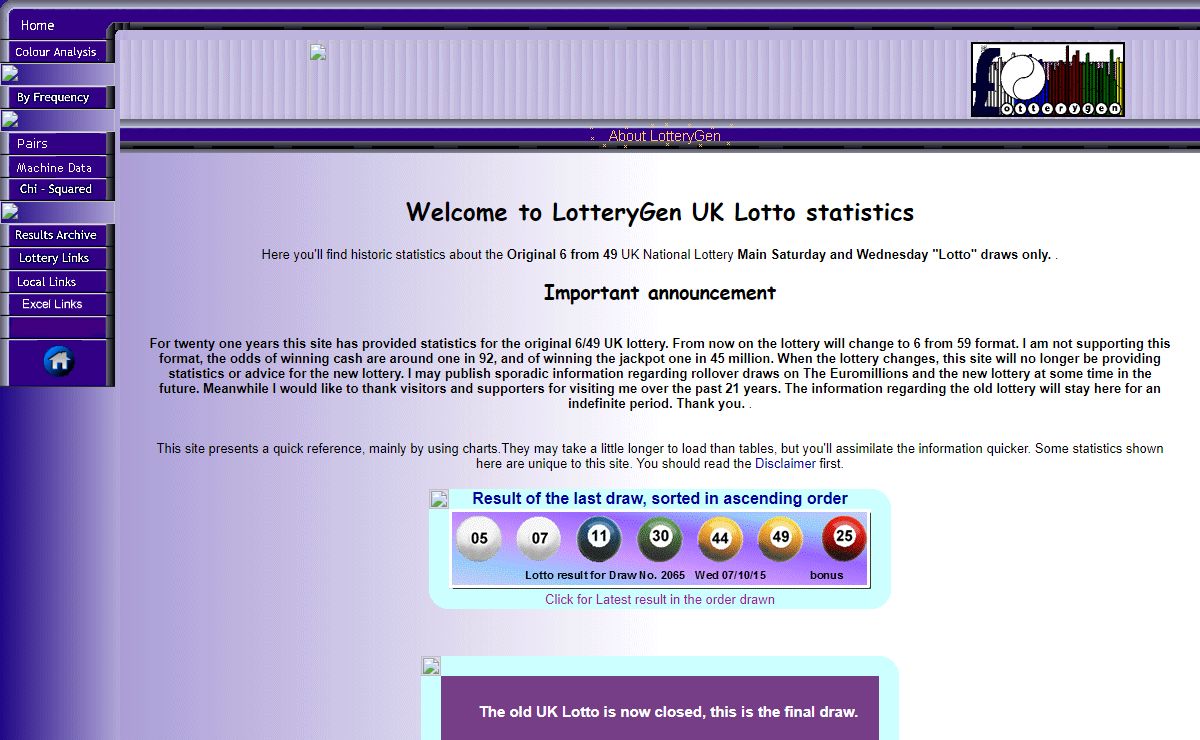Open Chi - Squared page
The image size is (1200, 740).
[x=56, y=189]
